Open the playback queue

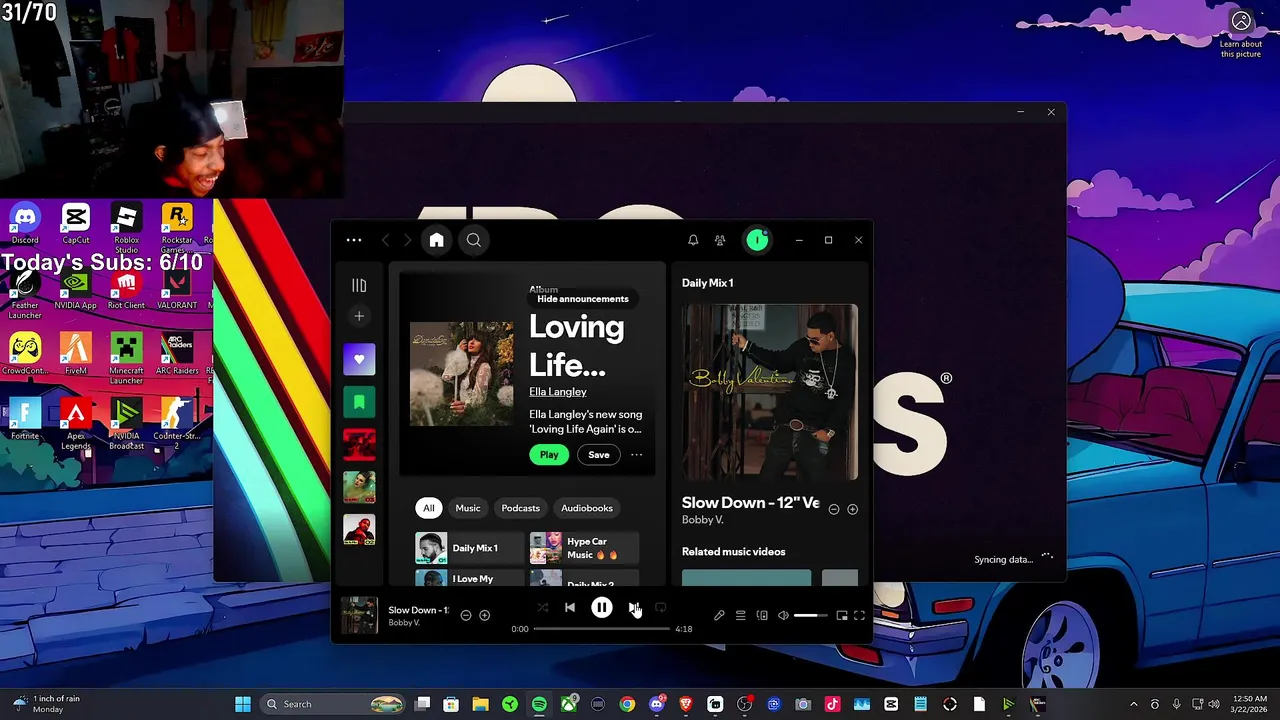coord(741,616)
